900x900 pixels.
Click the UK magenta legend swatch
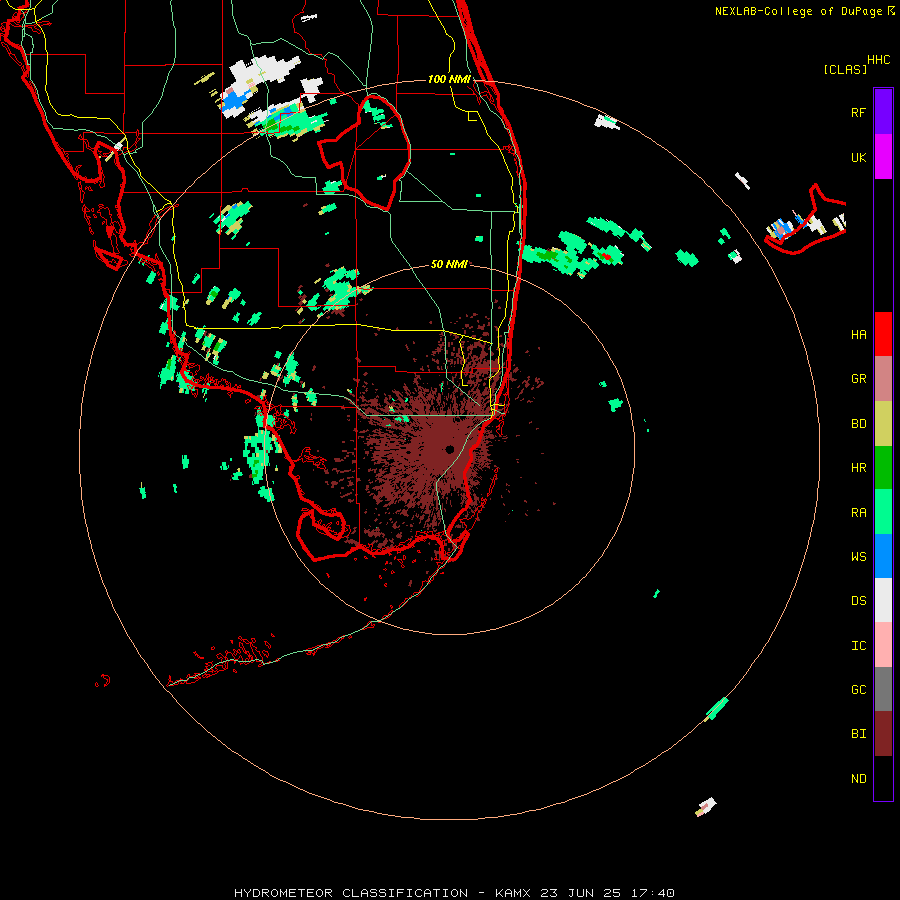click(883, 157)
